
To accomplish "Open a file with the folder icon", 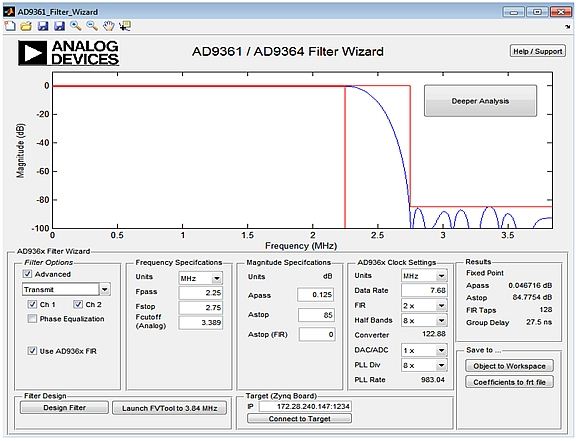I will (26, 26).
